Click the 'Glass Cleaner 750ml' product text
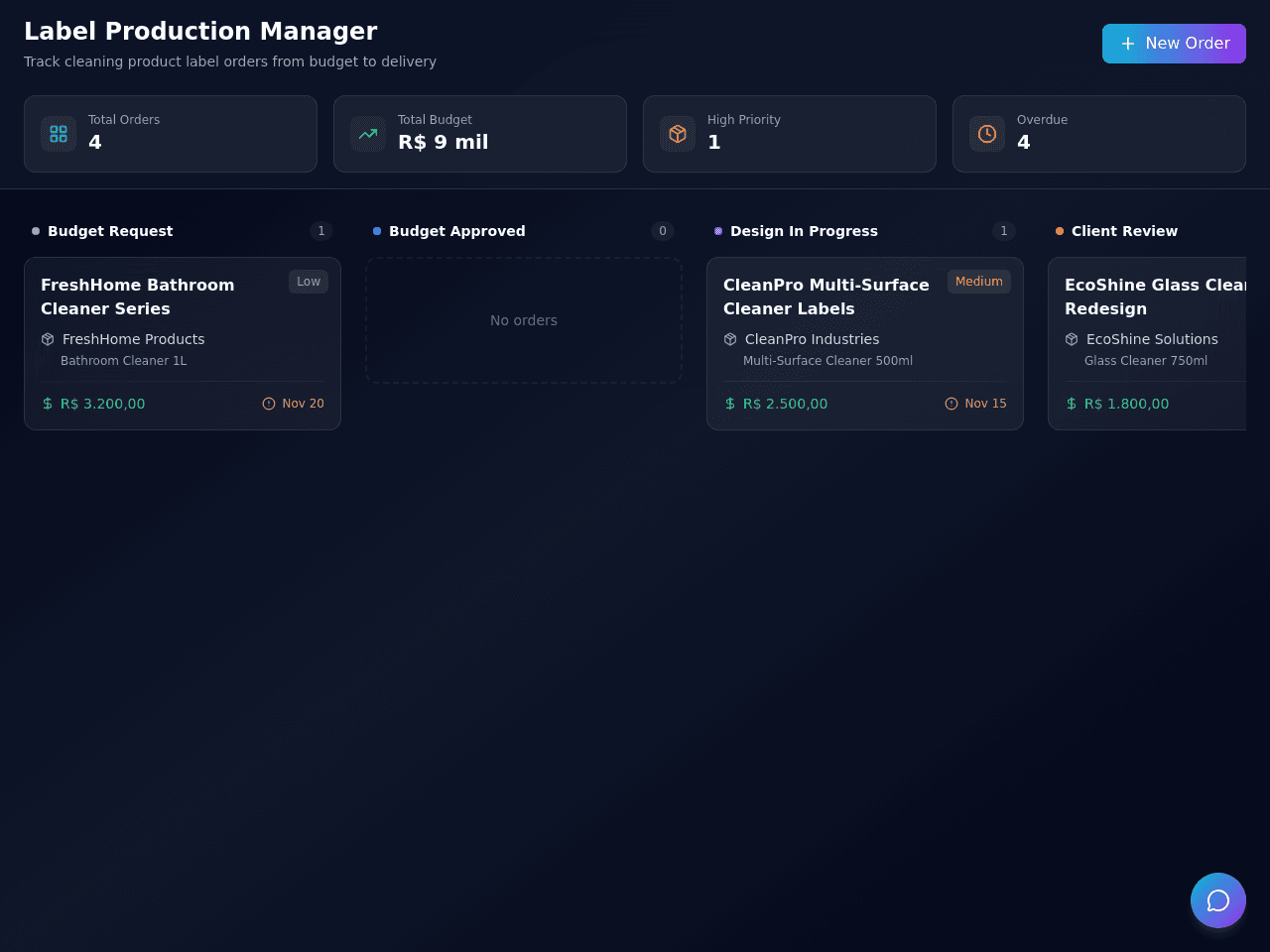1270x952 pixels. click(1146, 361)
